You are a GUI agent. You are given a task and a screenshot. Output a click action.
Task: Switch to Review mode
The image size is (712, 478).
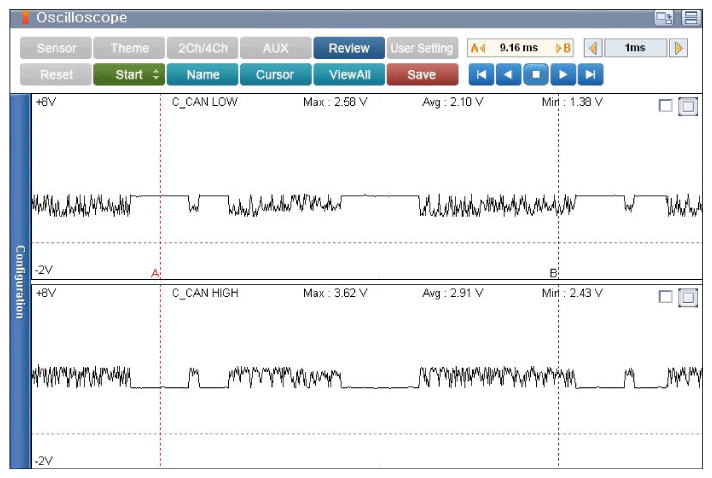tap(348, 48)
